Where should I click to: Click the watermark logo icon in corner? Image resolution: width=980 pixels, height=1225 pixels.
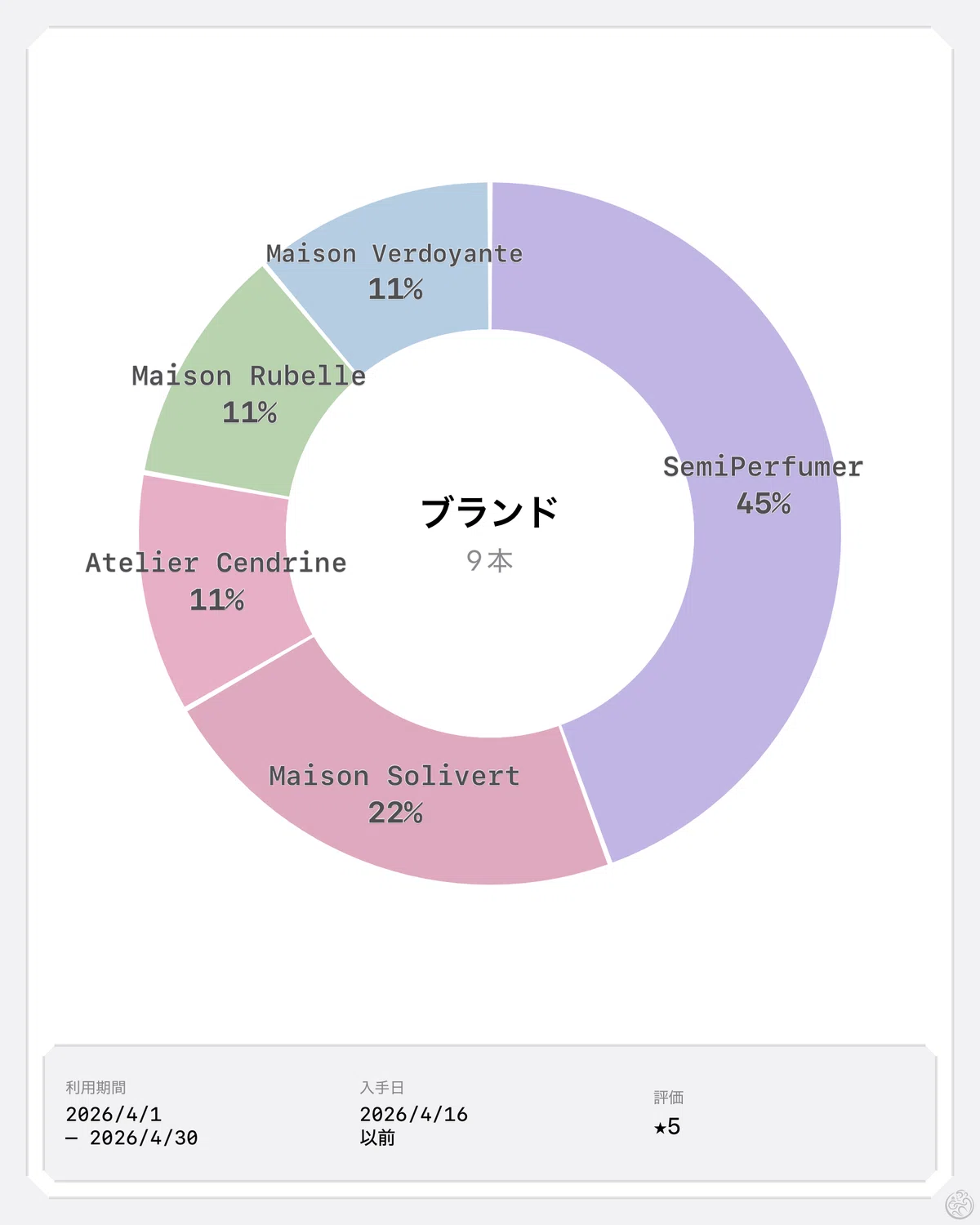959,1204
